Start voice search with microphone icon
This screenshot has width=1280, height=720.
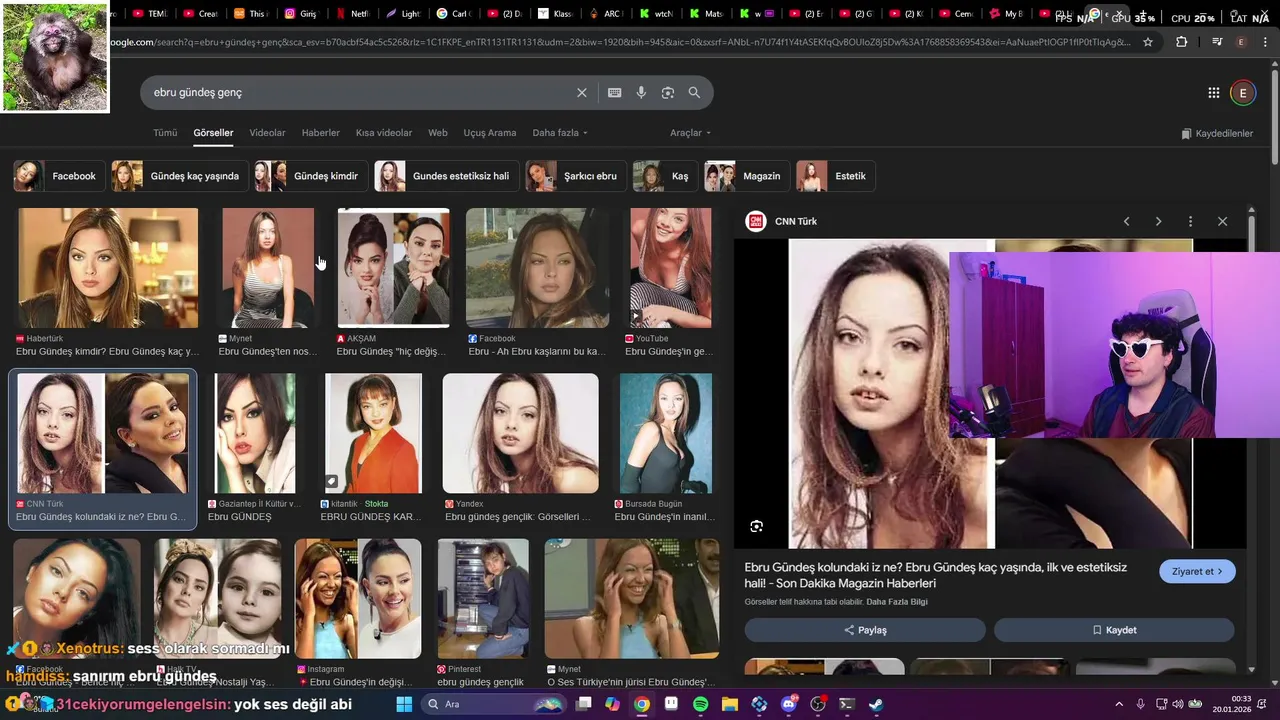pyautogui.click(x=641, y=92)
